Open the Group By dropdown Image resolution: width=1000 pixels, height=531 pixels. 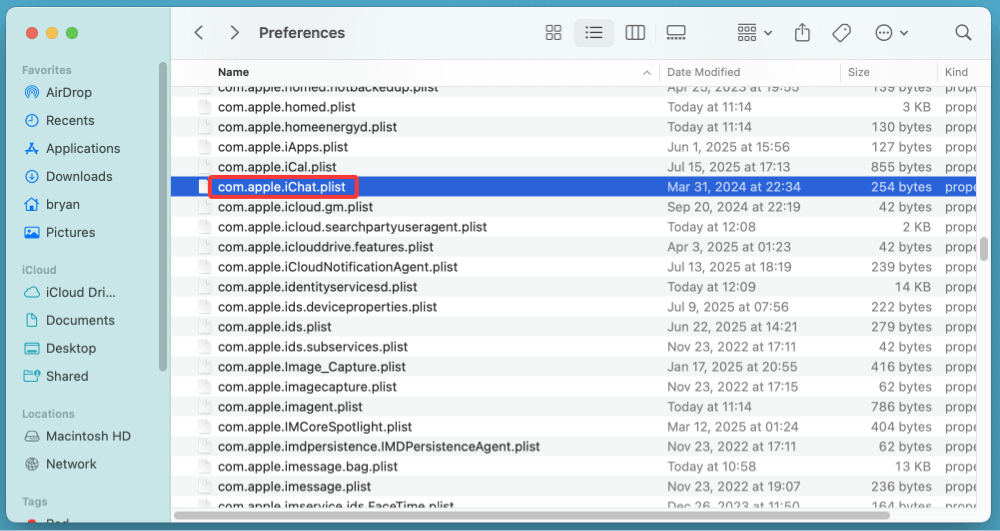[x=754, y=33]
